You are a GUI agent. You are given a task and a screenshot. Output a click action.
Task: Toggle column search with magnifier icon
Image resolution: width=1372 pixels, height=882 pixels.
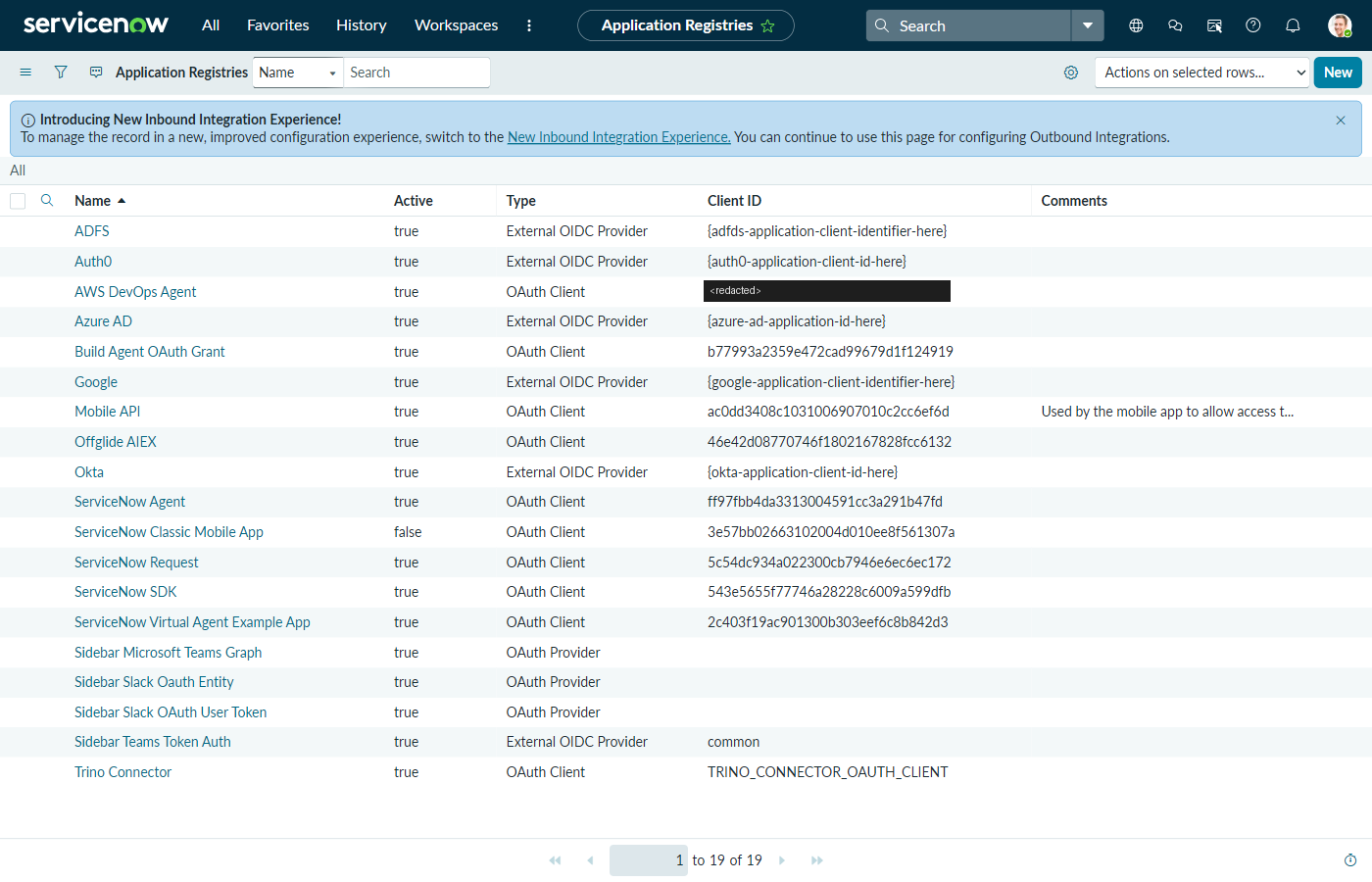coord(47,200)
